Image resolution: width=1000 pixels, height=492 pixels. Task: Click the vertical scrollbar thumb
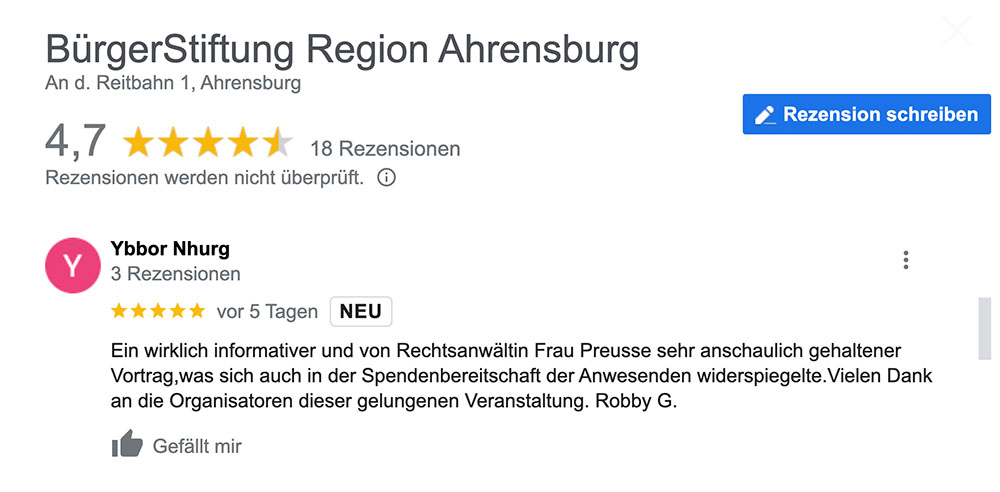(985, 329)
